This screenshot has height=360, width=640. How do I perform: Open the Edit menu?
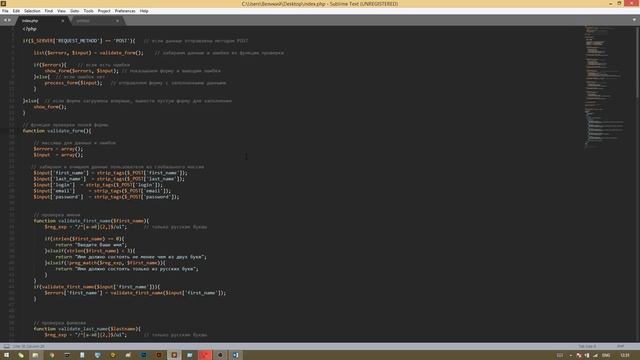(16, 11)
